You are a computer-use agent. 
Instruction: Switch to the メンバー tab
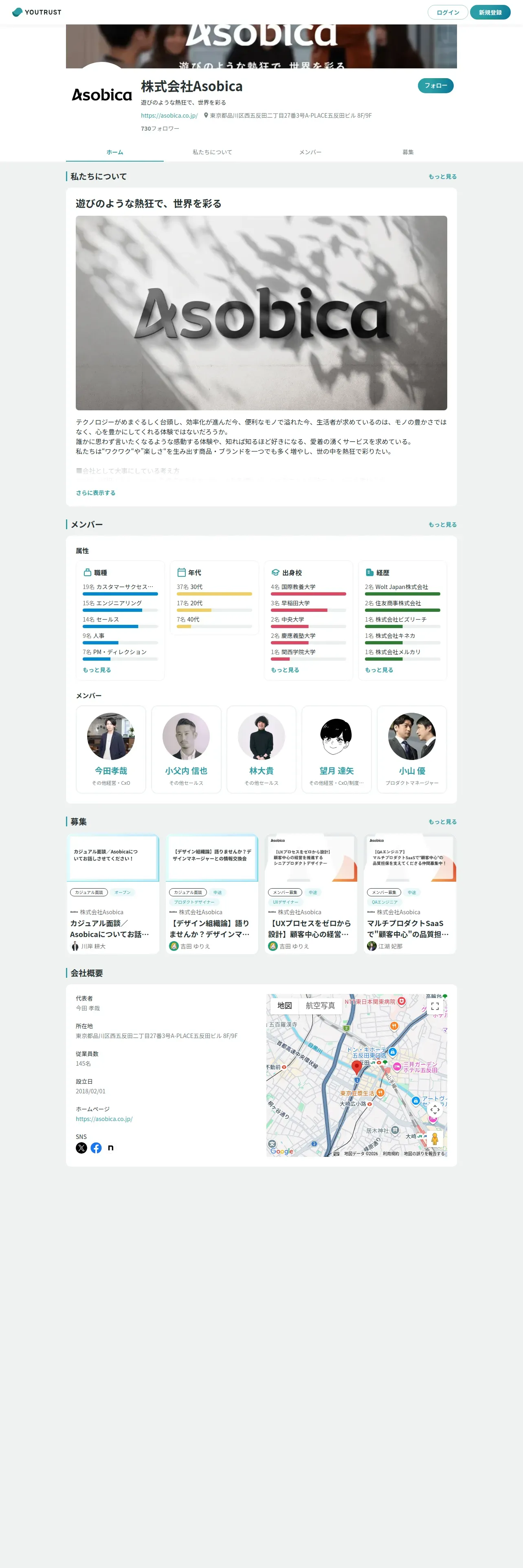310,152
